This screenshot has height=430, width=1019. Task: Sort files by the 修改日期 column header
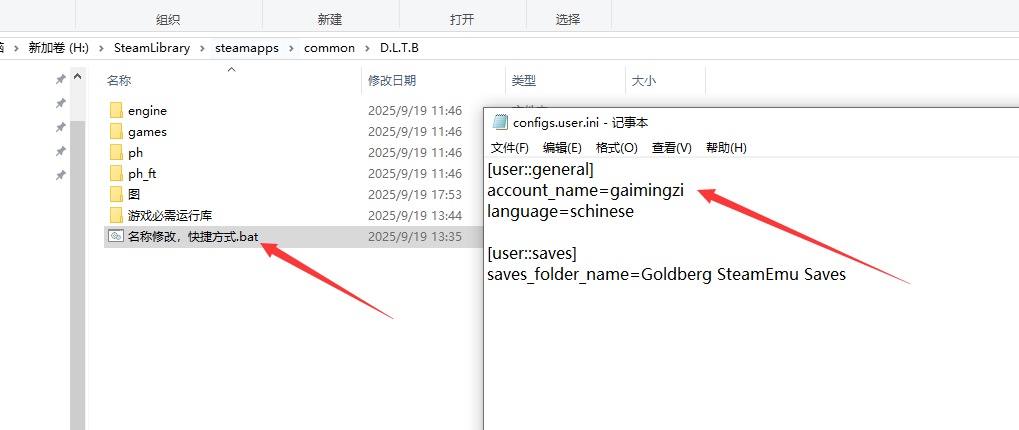tap(392, 80)
